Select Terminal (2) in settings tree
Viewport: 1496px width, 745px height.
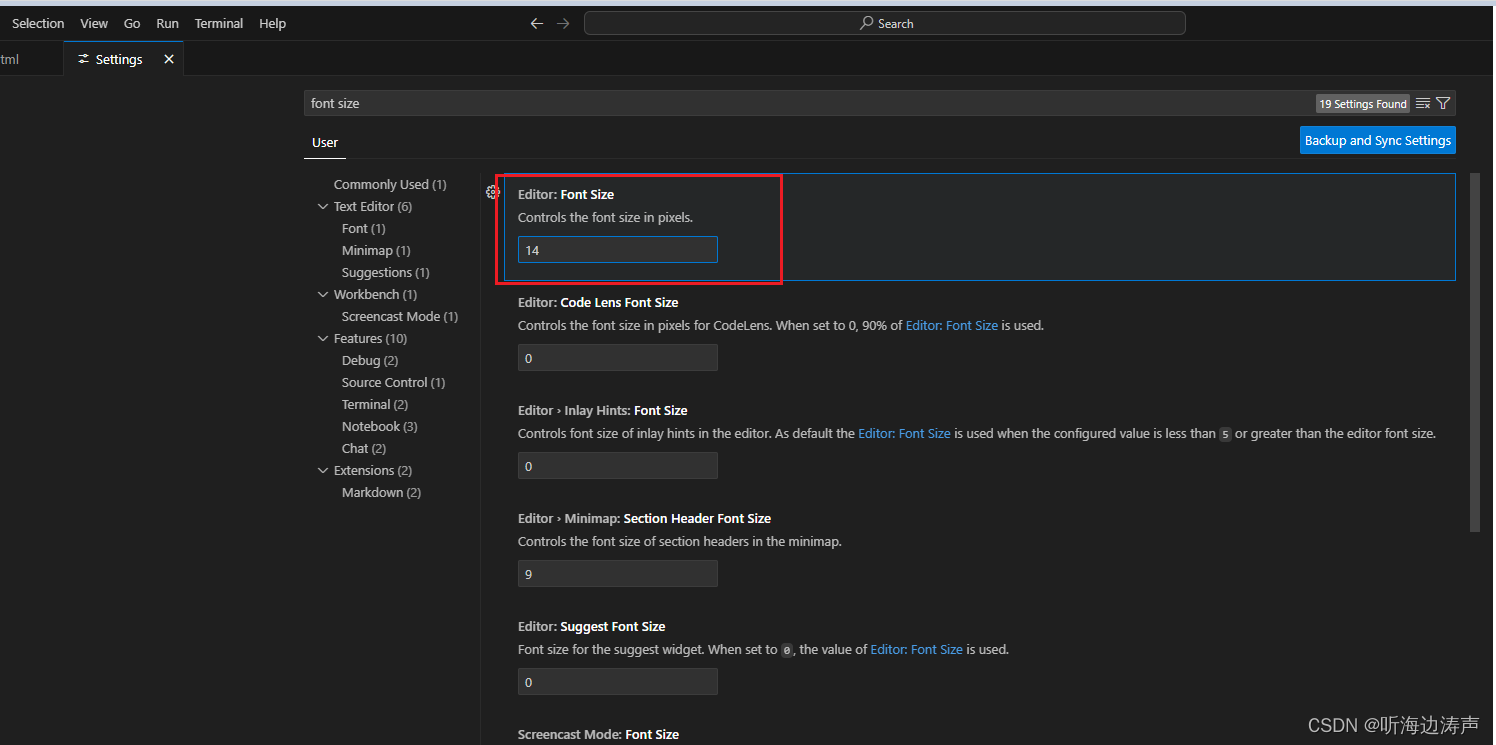pos(375,404)
